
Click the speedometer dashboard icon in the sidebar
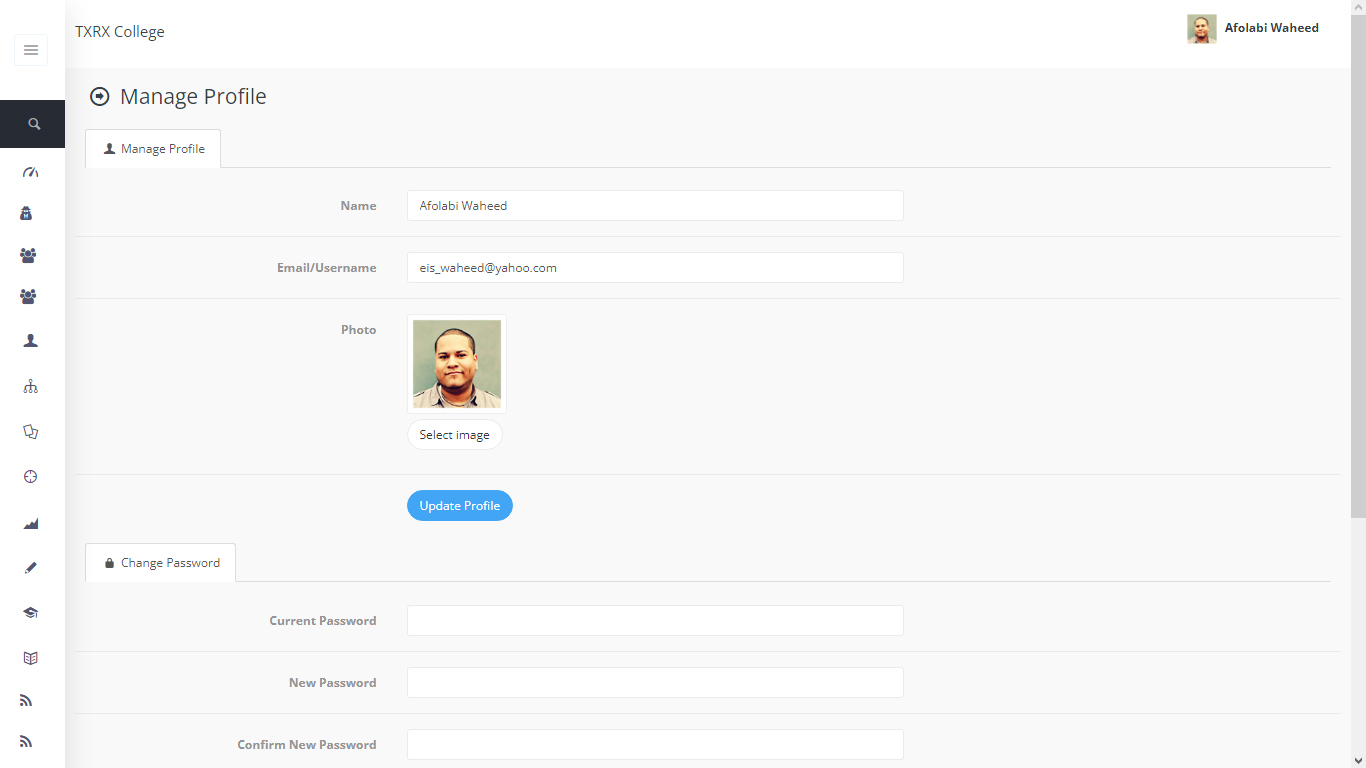(x=30, y=172)
